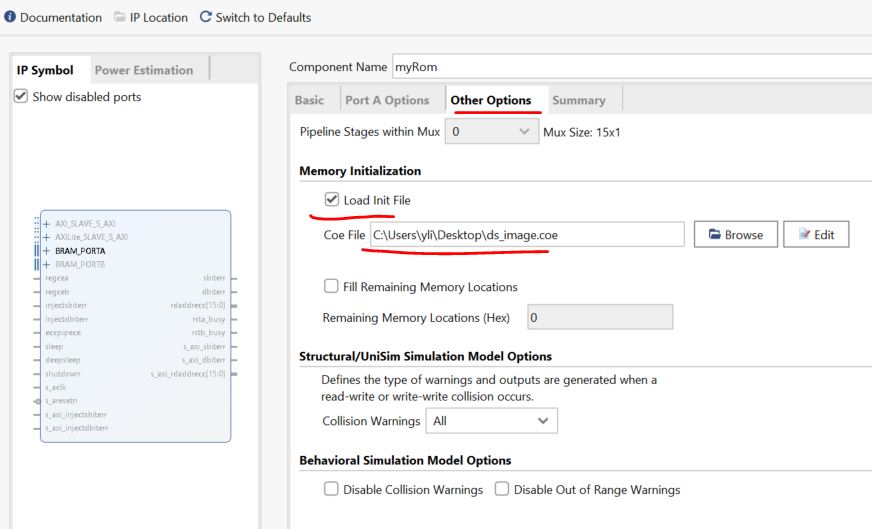Disable the Load Init File checkbox

(330, 200)
